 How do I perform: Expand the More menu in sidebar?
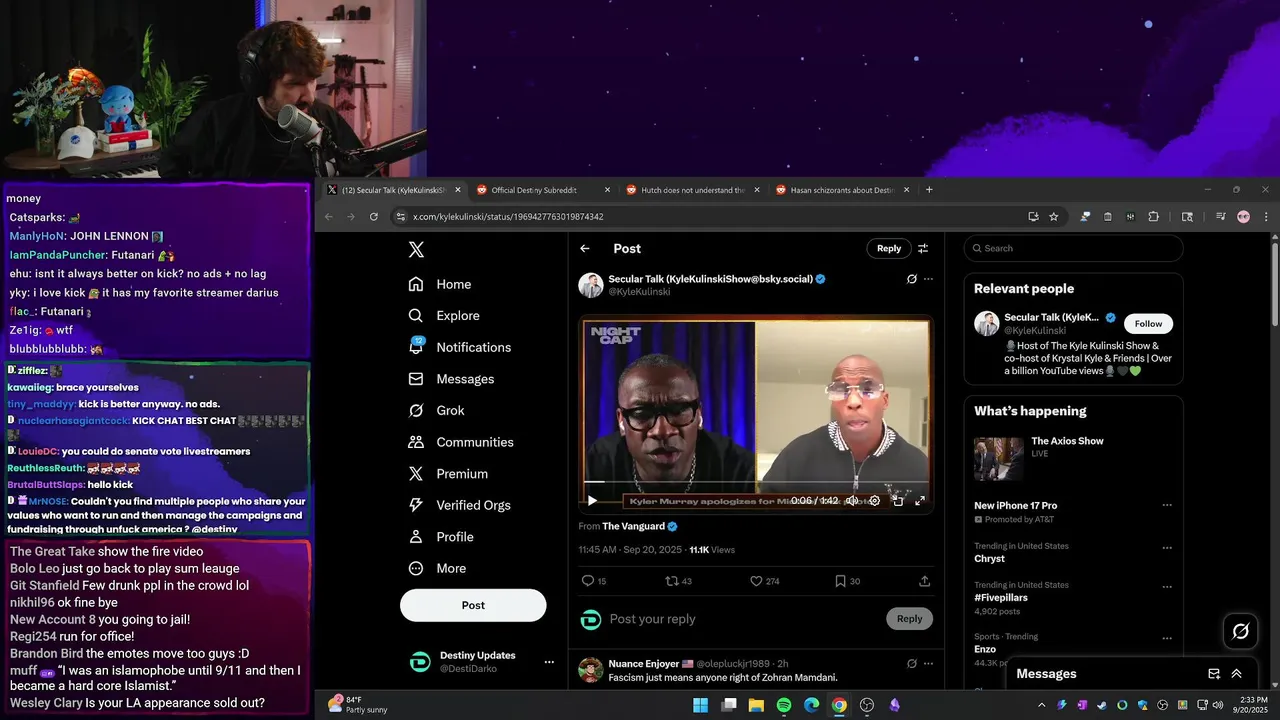click(438, 568)
